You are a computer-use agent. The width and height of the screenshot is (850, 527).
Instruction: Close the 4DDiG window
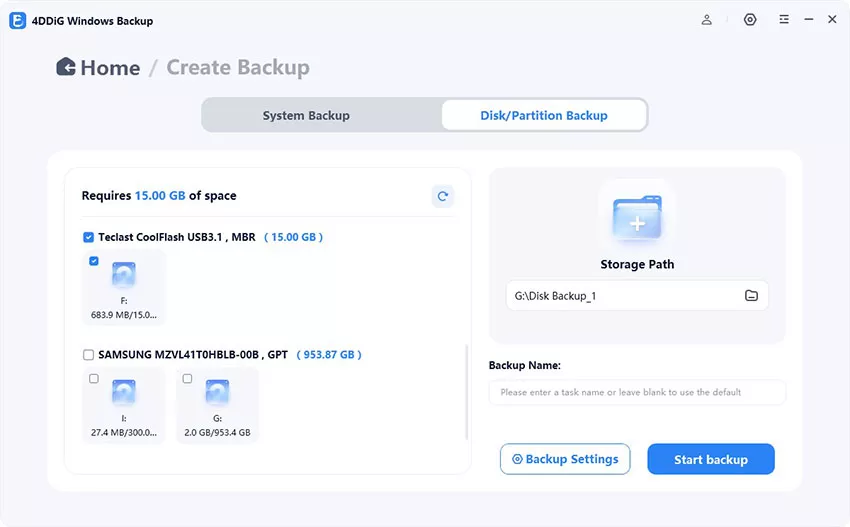tap(832, 20)
